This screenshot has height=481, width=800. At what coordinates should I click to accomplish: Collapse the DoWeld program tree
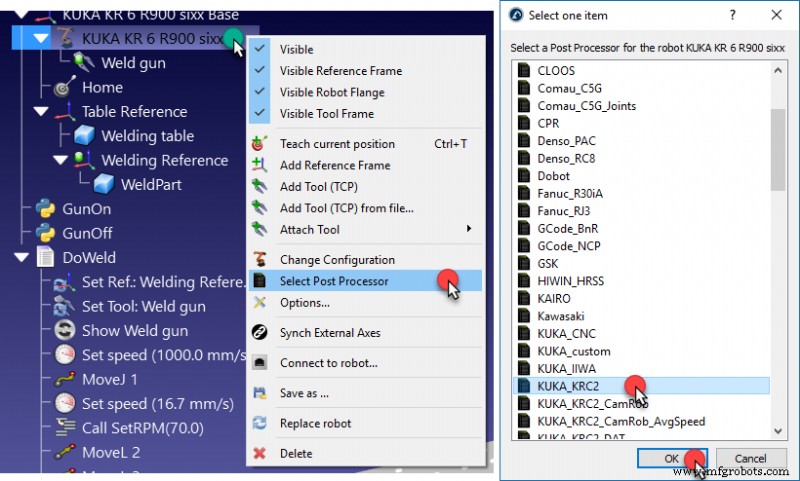tap(21, 258)
